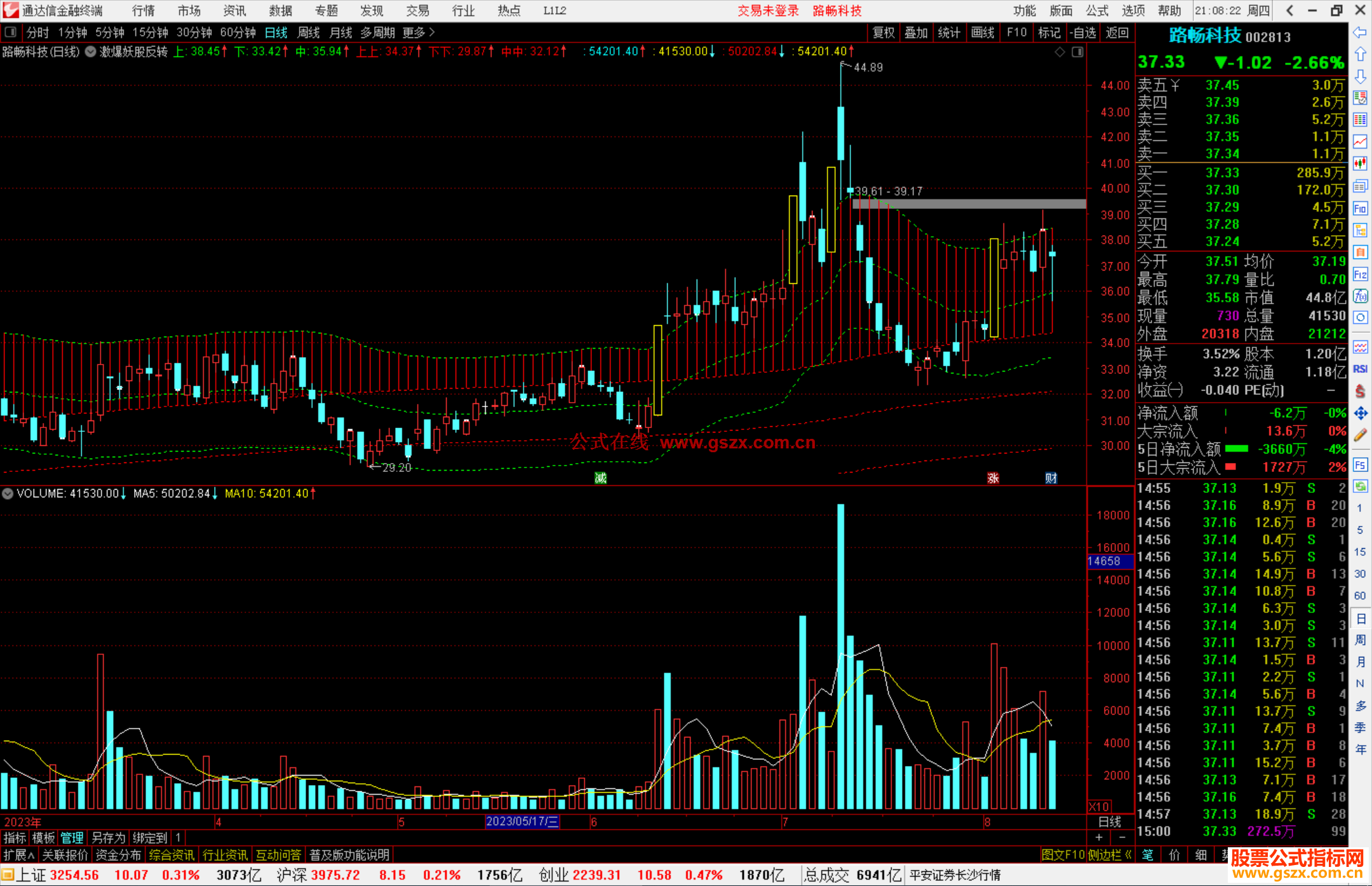
Task: Switch to 月 period in sidebar
Action: pos(1360,662)
